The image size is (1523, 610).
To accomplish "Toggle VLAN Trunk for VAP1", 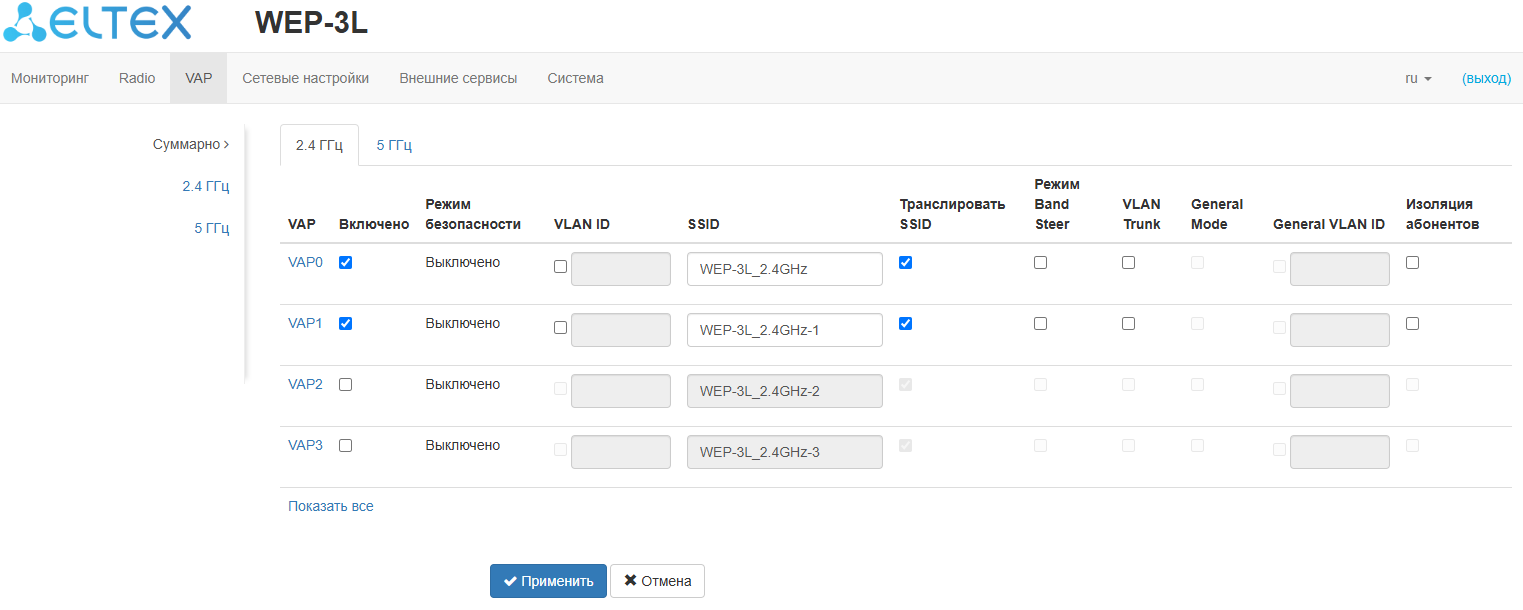I will pos(1129,324).
